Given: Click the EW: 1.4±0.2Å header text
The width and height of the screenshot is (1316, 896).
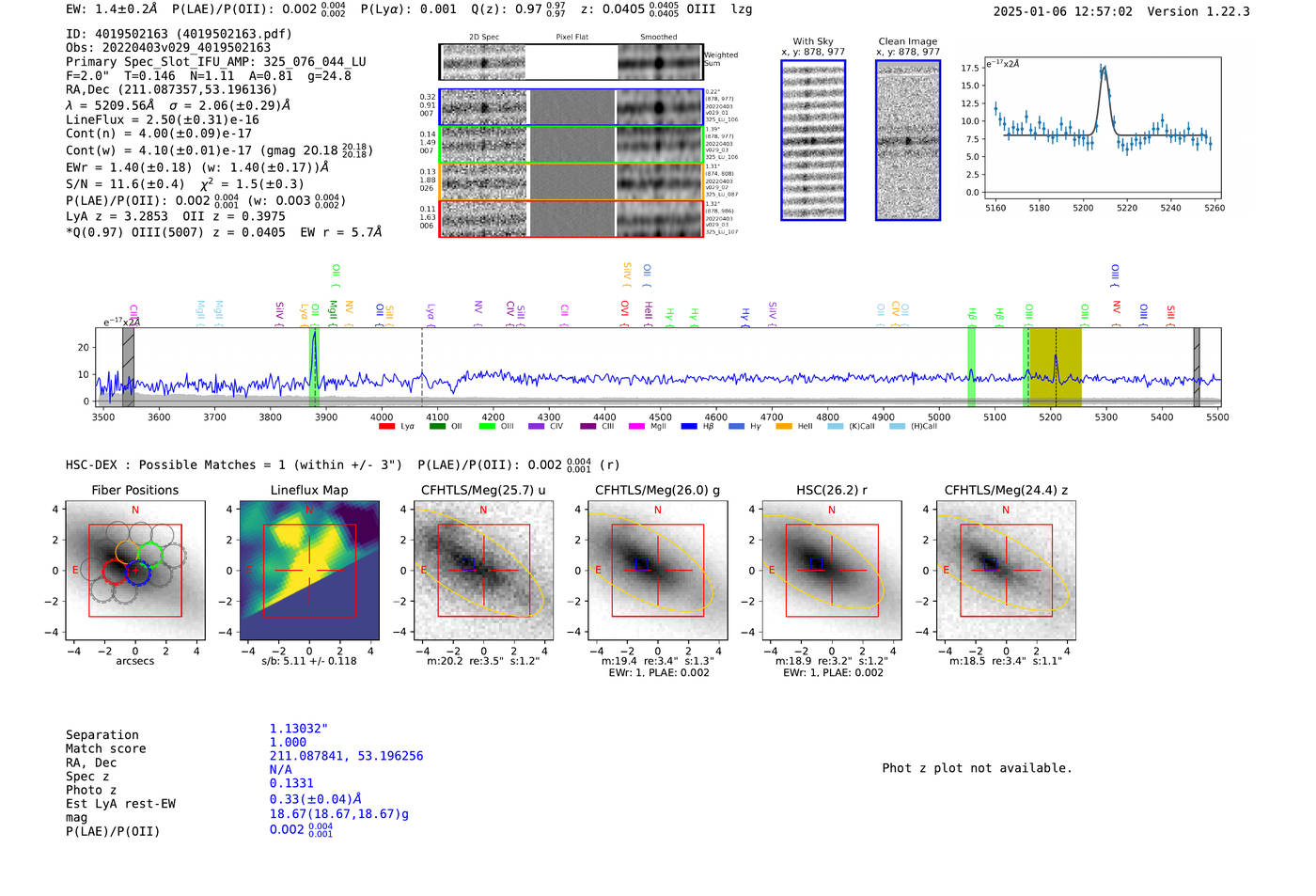Looking at the screenshot, I should coord(112,9).
